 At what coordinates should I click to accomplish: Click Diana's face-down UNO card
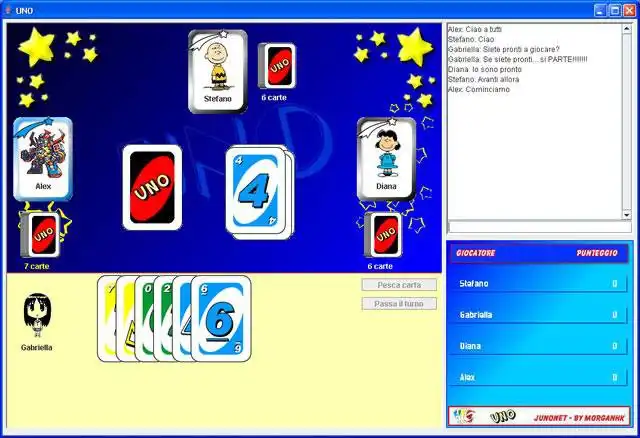pos(383,235)
